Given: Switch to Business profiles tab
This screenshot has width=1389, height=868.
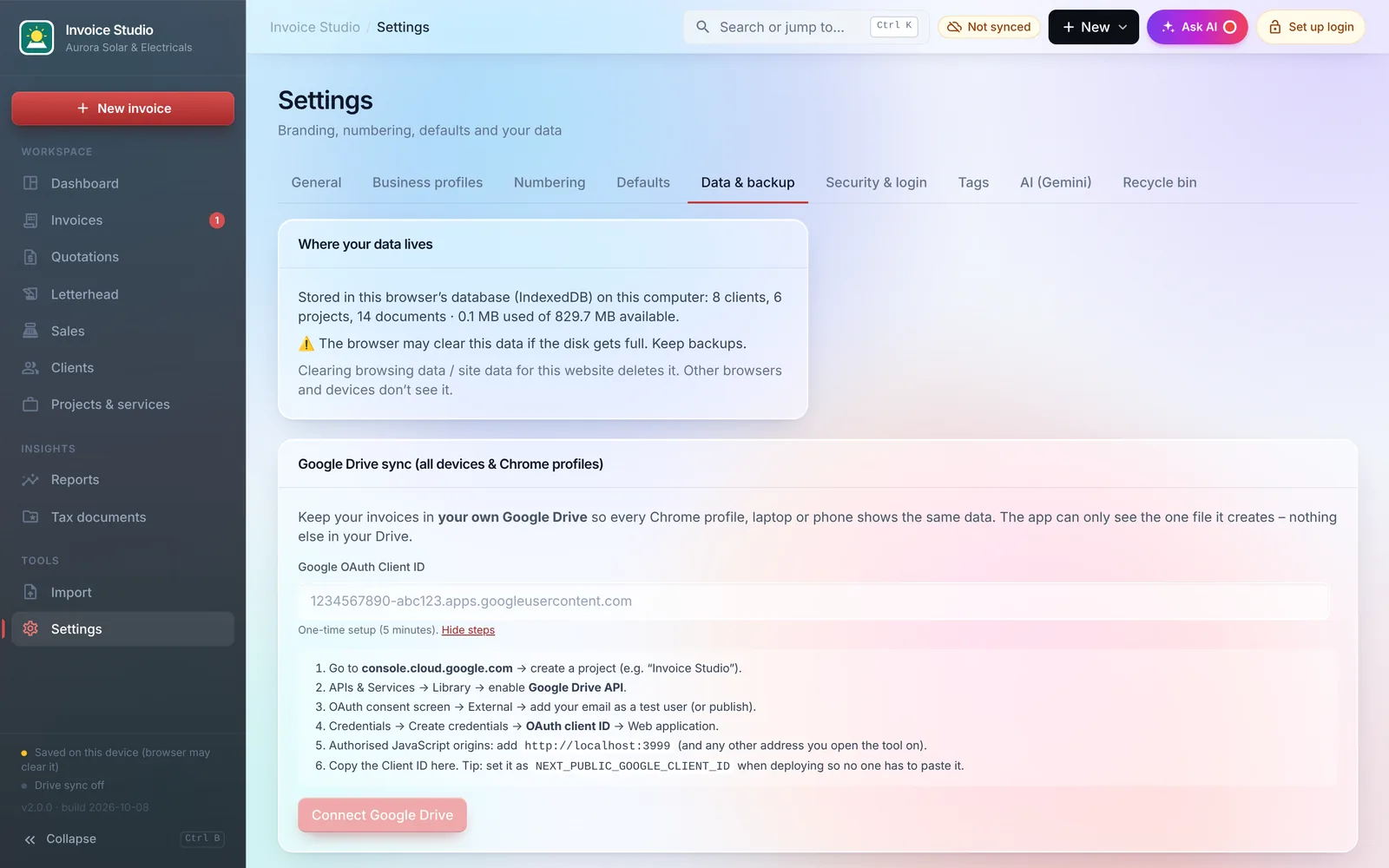Looking at the screenshot, I should click(427, 182).
